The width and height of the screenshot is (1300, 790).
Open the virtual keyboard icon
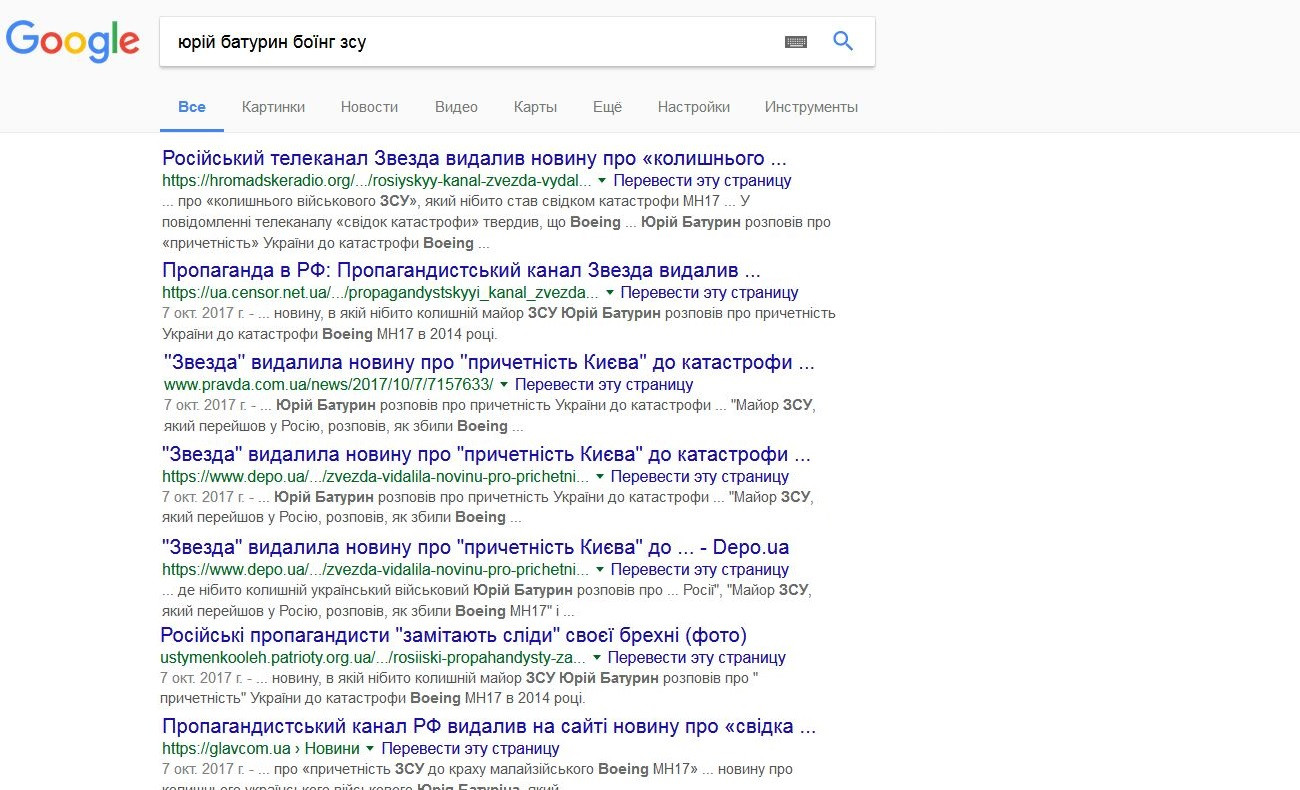pyautogui.click(x=796, y=42)
